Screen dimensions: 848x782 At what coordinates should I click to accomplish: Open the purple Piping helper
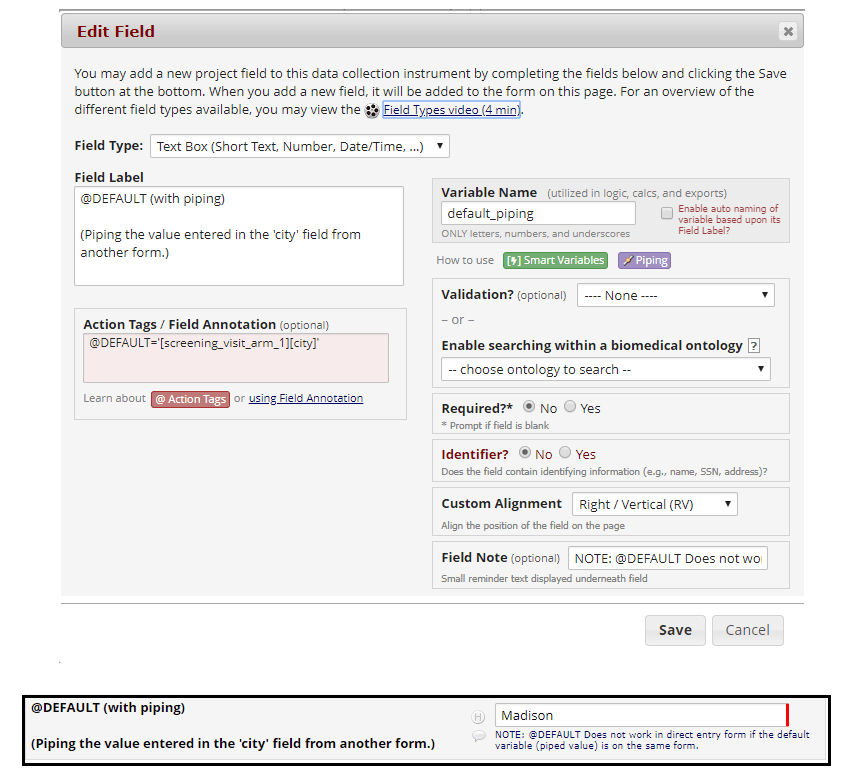644,260
